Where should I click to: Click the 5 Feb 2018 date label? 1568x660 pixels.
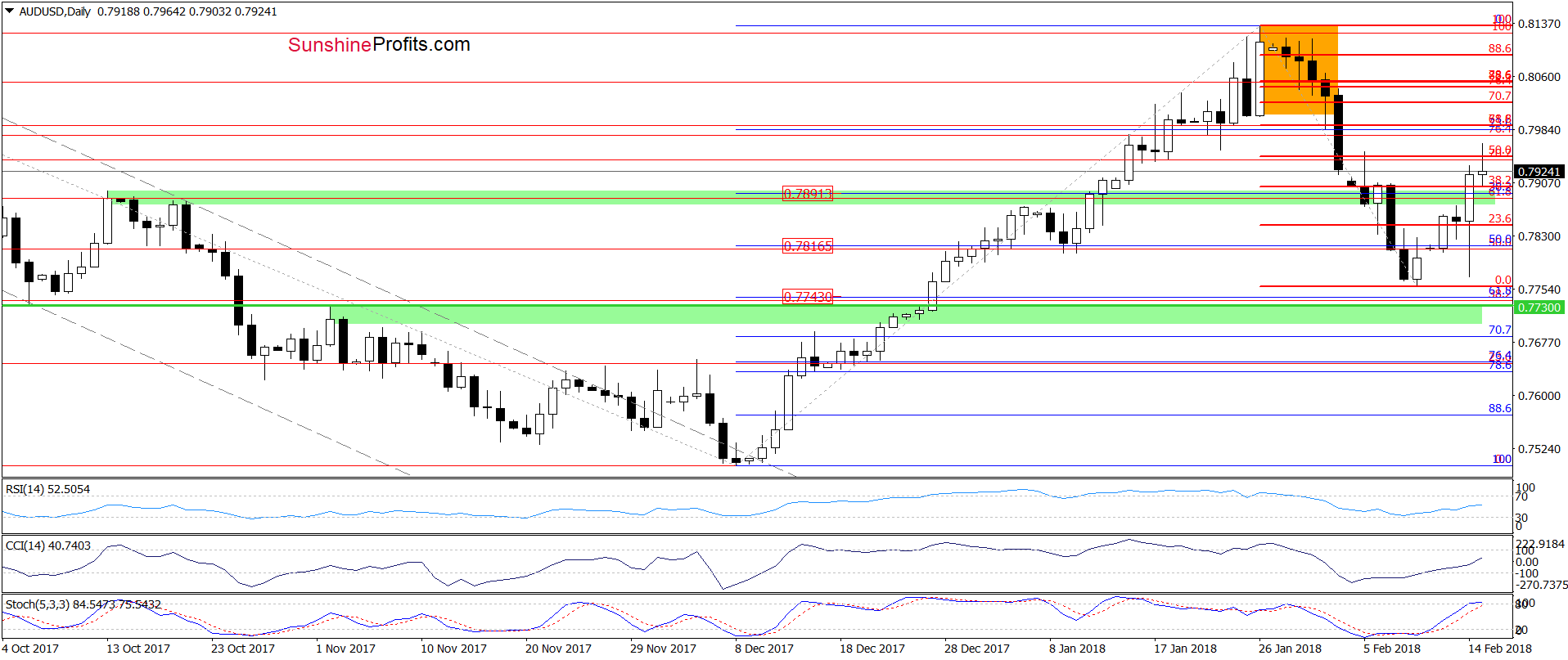click(x=1392, y=649)
